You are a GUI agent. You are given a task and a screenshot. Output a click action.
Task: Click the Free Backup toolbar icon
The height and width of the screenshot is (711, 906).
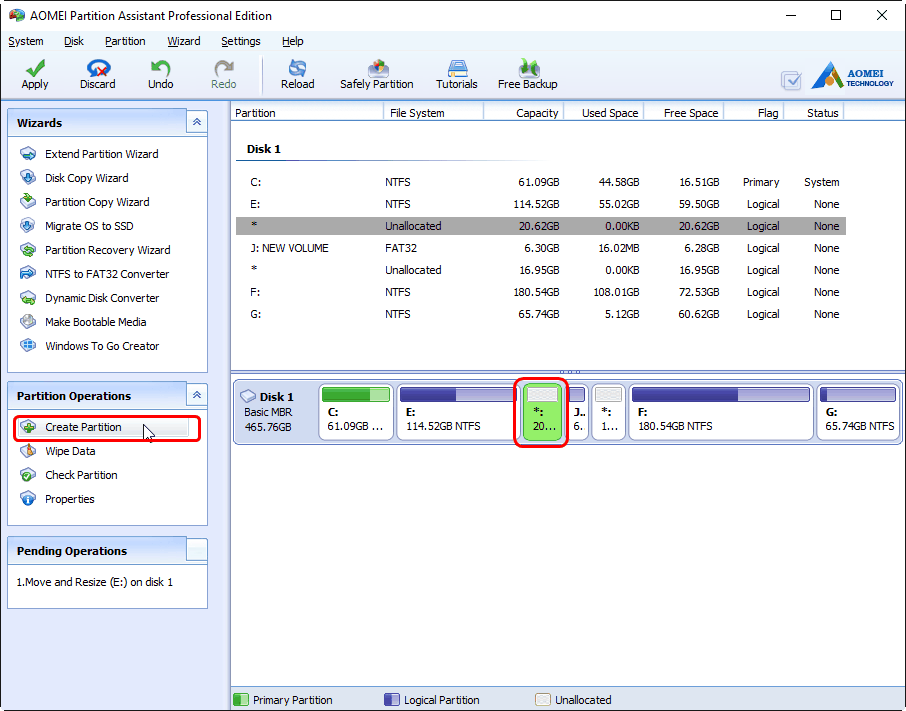(528, 68)
